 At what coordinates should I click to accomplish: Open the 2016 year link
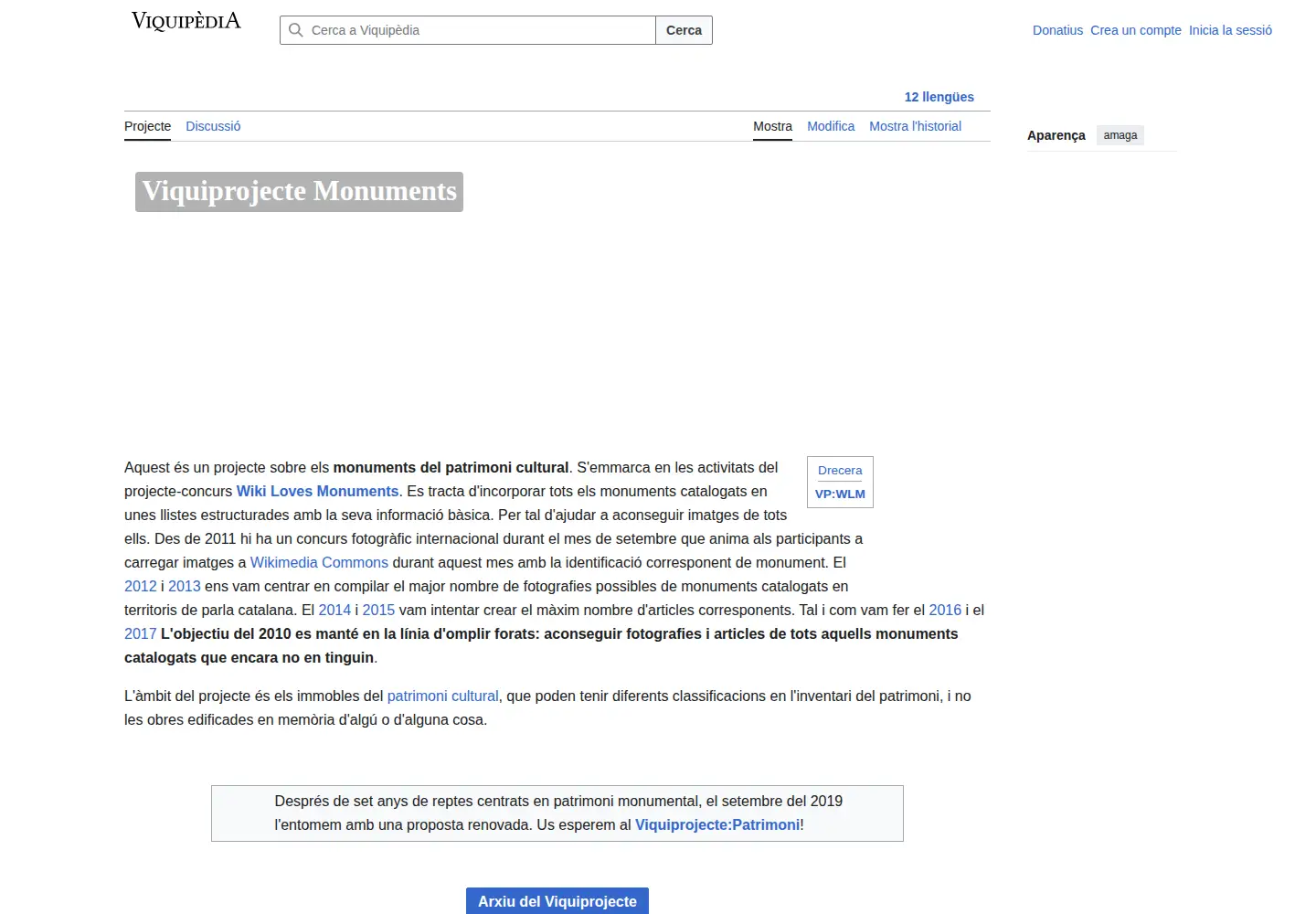[945, 611]
